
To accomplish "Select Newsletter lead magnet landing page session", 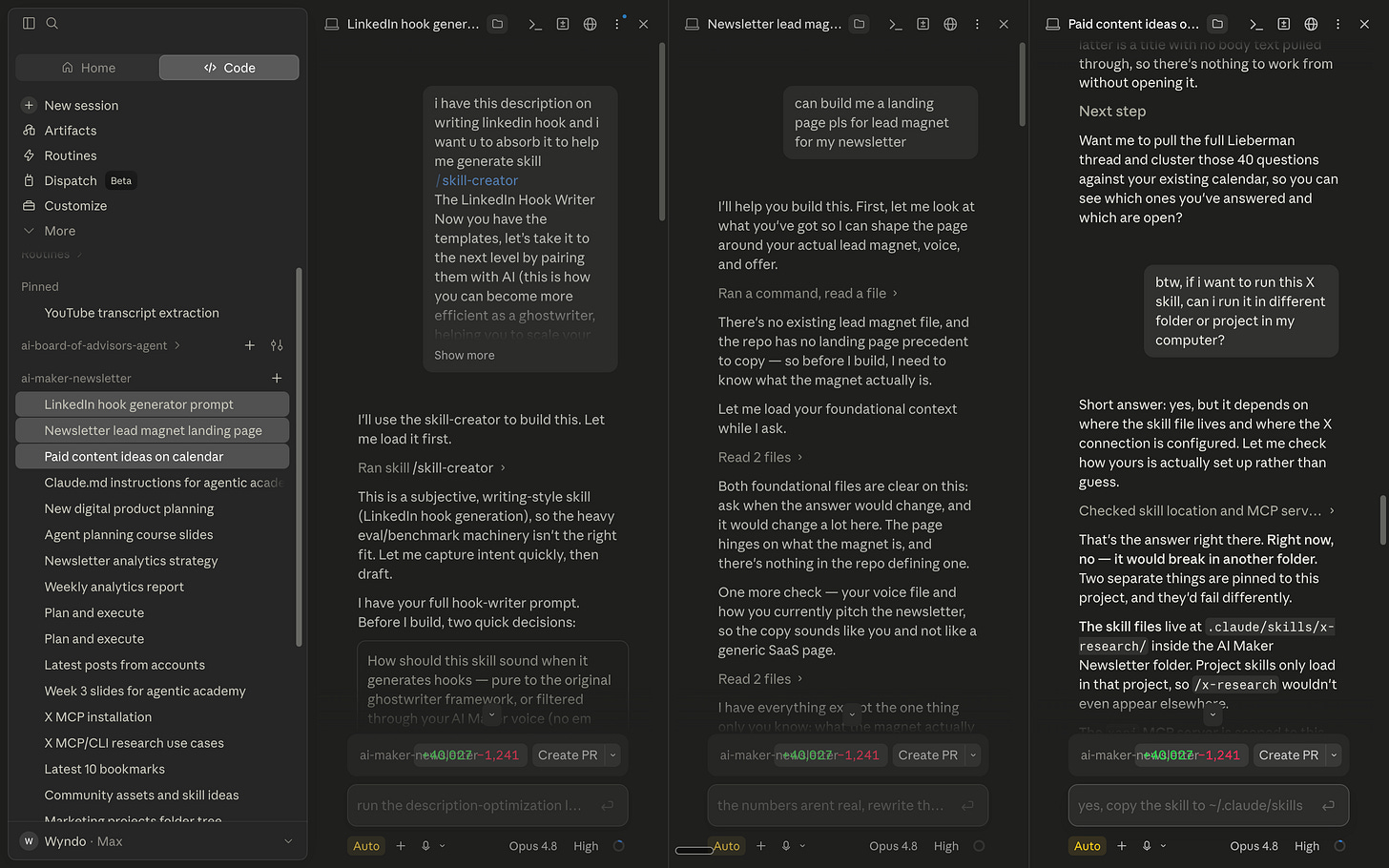I will 153,430.
